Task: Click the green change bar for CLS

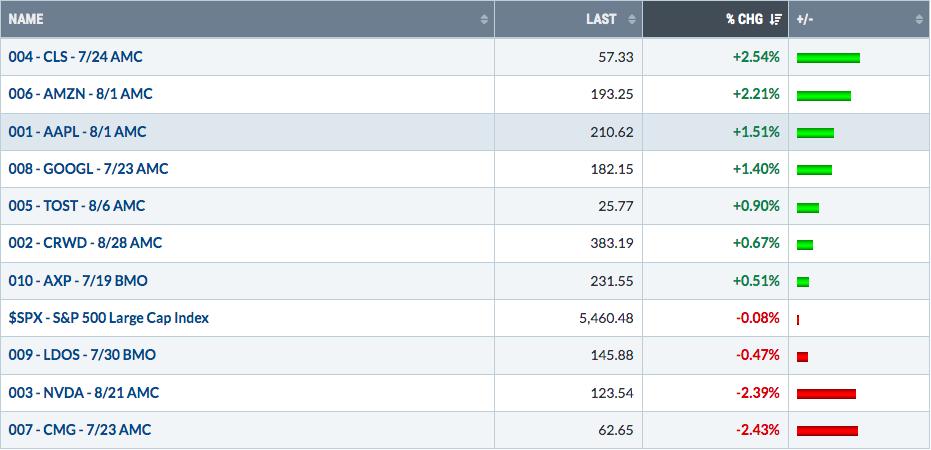Action: coord(828,58)
